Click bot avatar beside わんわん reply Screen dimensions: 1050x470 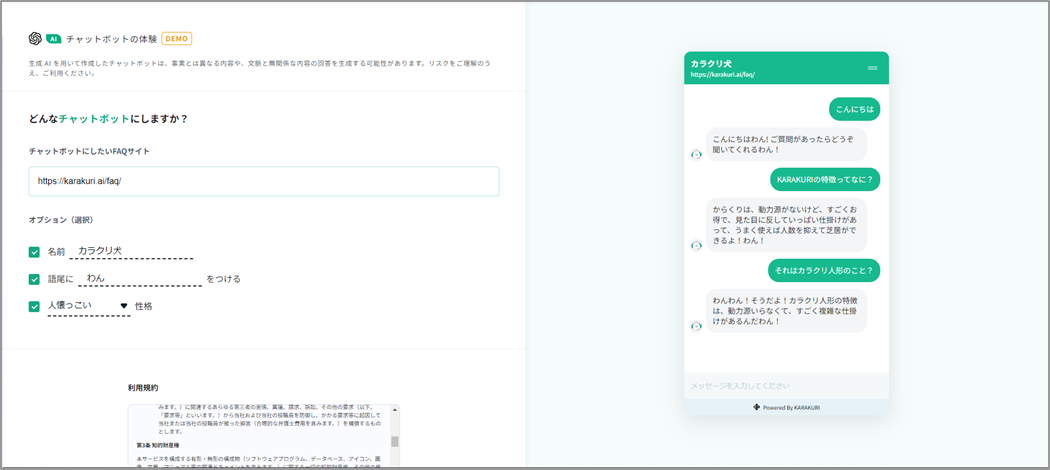(x=696, y=326)
